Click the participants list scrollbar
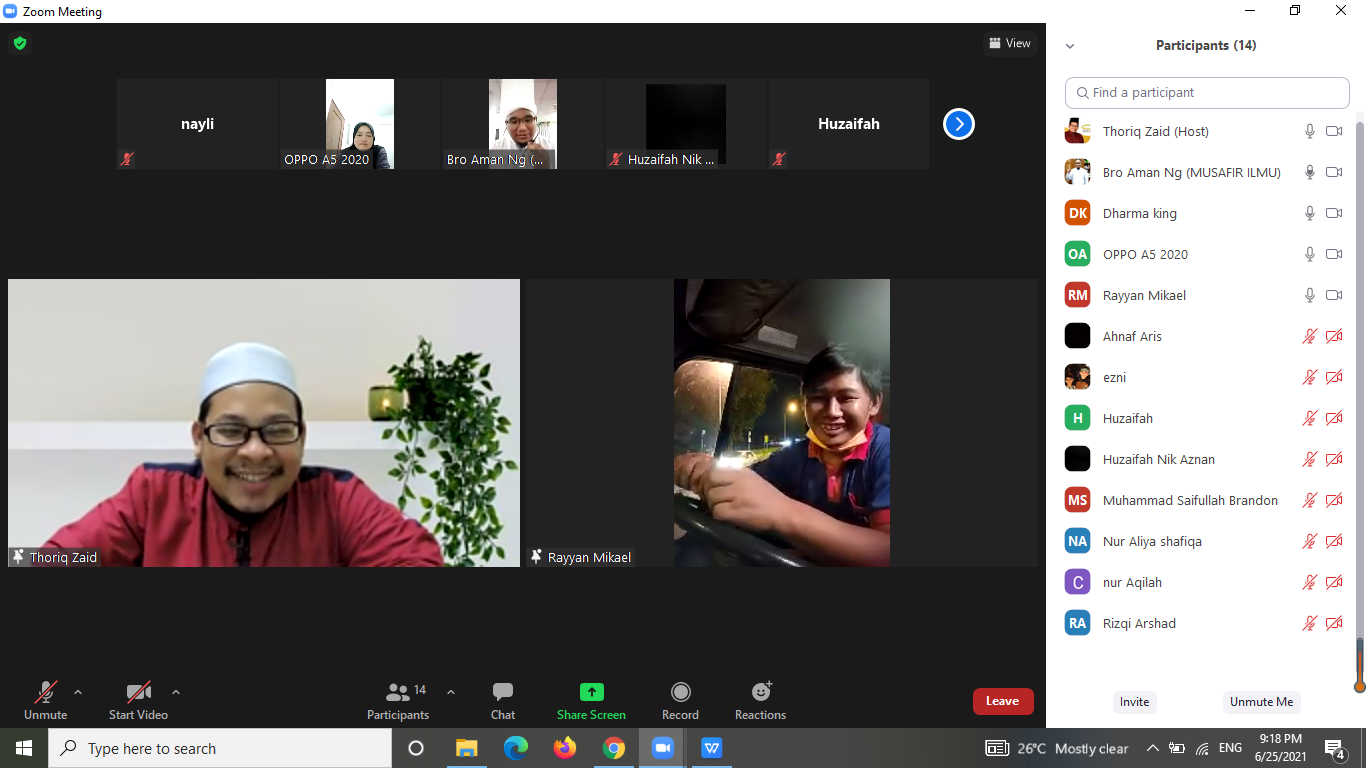Image resolution: width=1366 pixels, height=768 pixels. (x=1359, y=400)
